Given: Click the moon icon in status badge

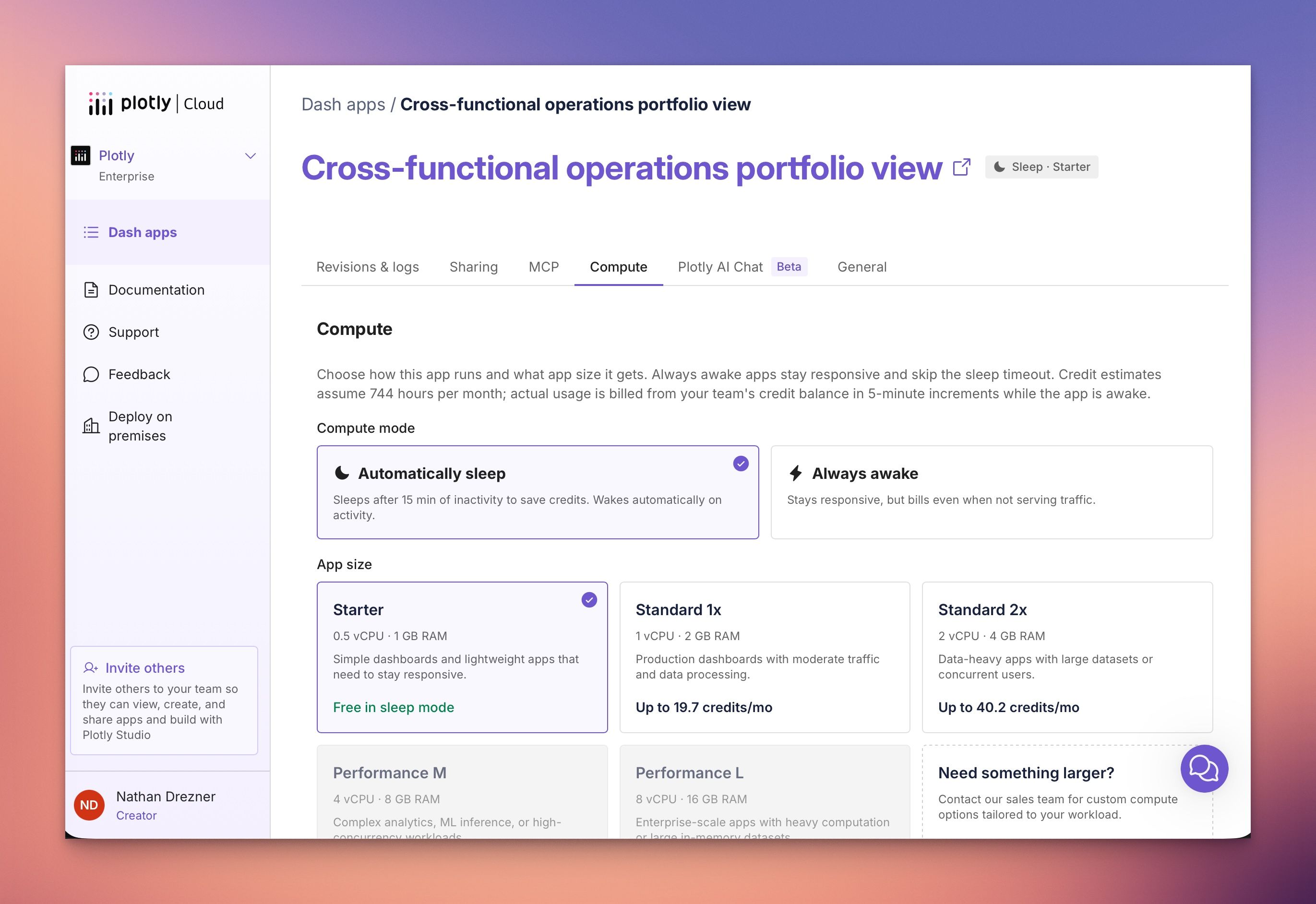Looking at the screenshot, I should (x=999, y=167).
